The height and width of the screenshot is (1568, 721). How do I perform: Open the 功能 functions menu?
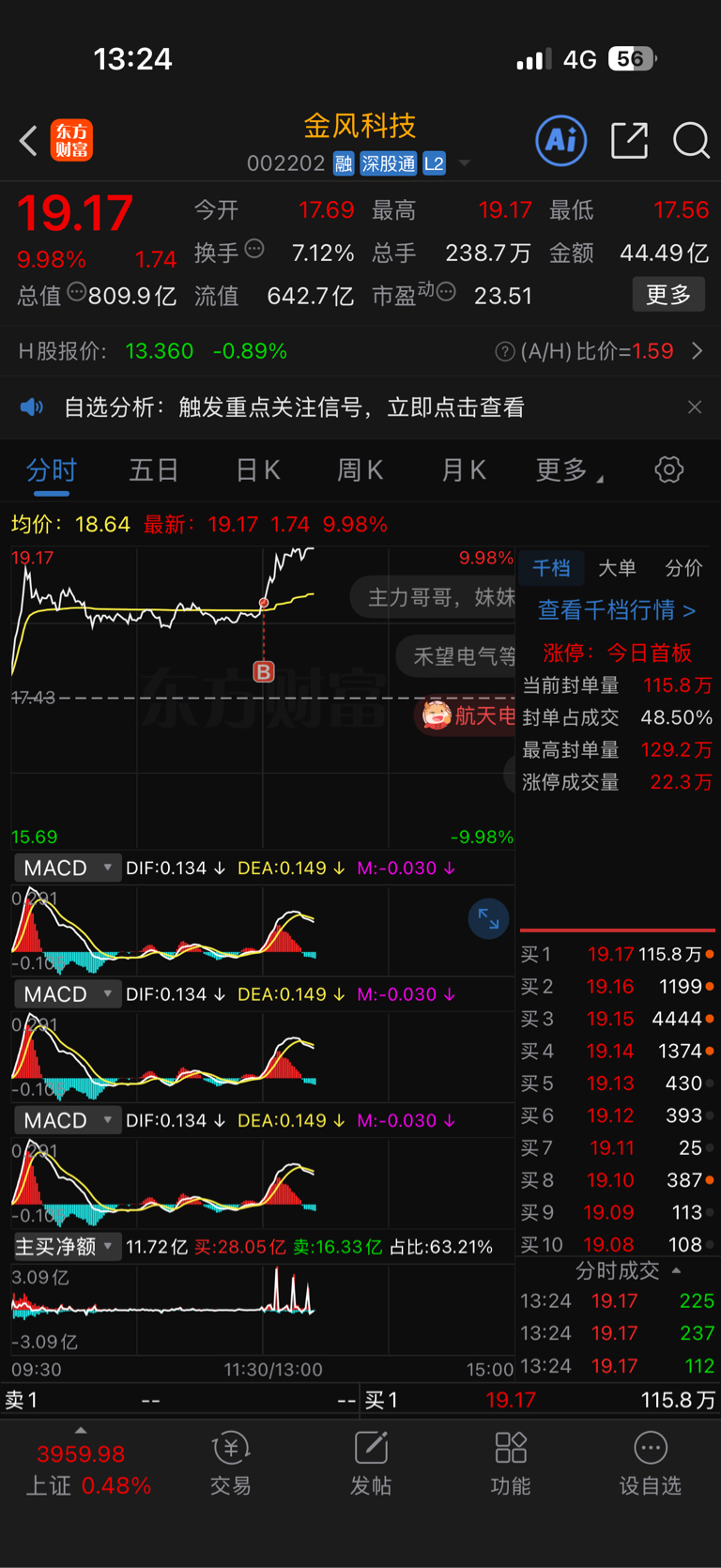(511, 1463)
